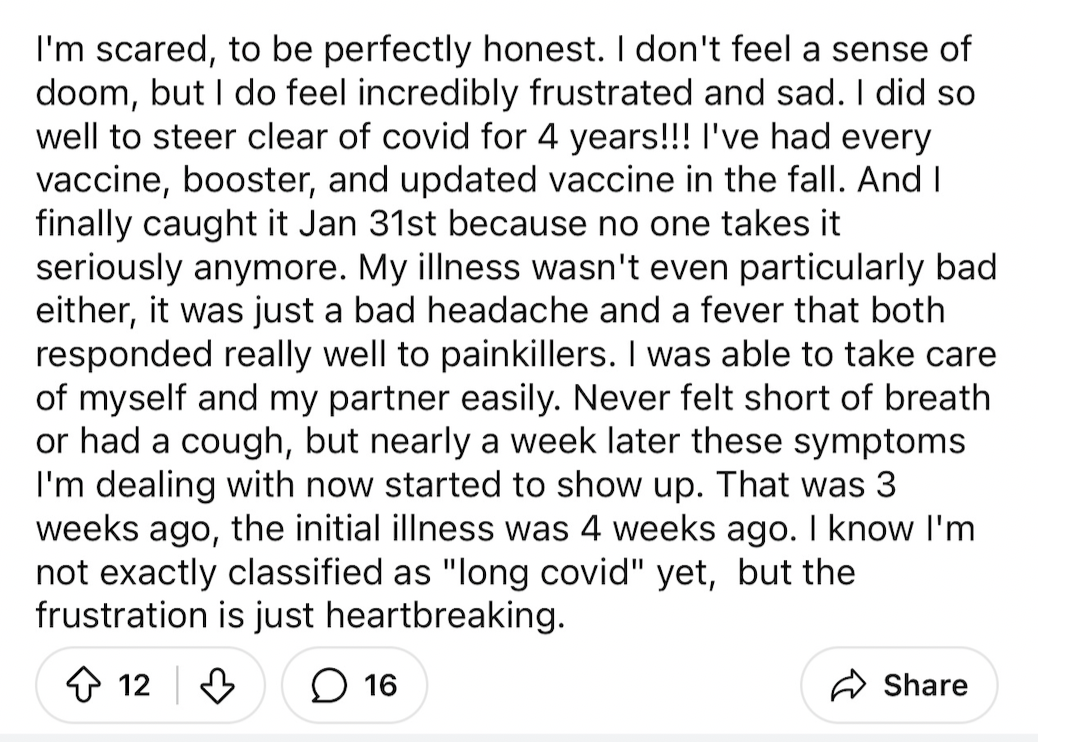Click the vote pill divider between arrows
The width and height of the screenshot is (1070, 742).
click(177, 685)
